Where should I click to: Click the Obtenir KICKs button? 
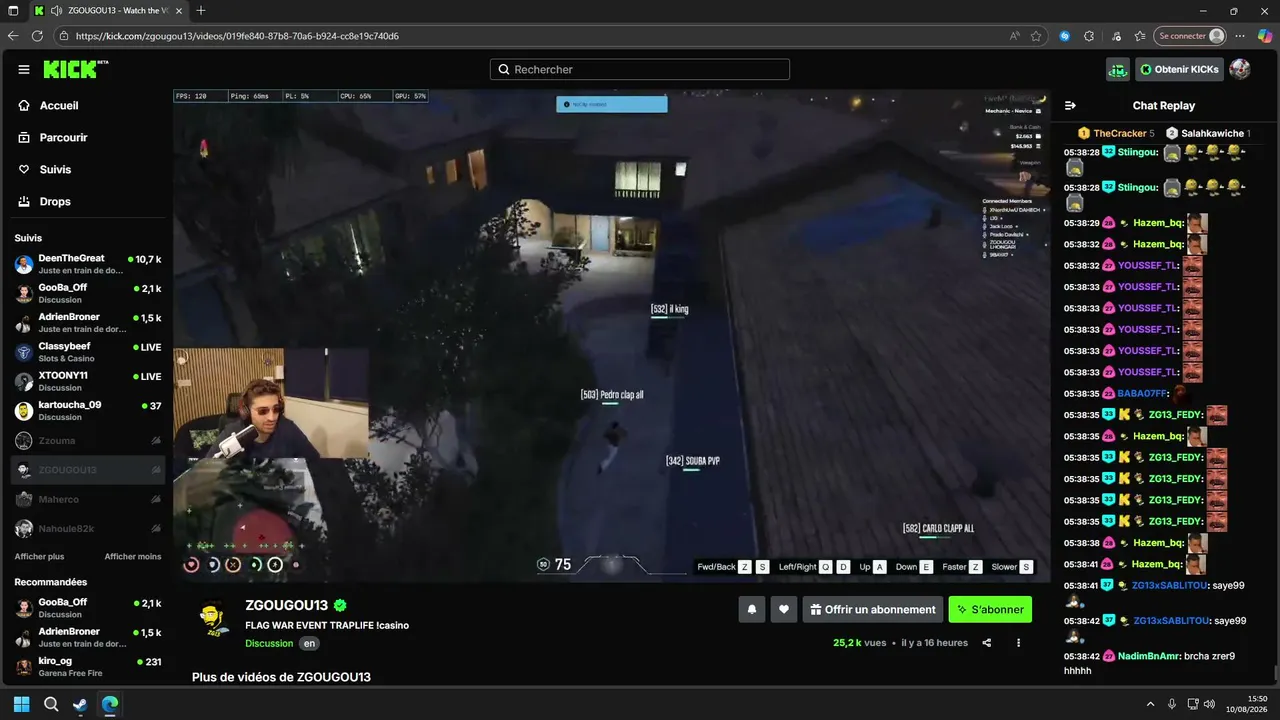1179,70
